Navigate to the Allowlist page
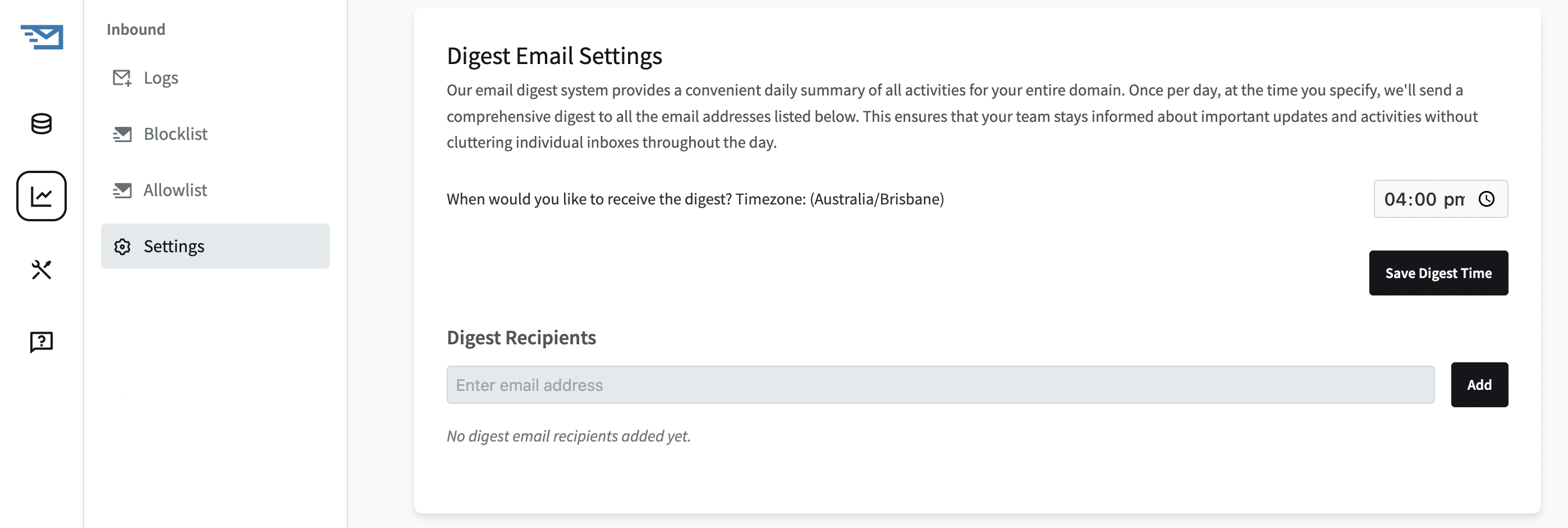This screenshot has height=528, width=1568. tap(175, 190)
